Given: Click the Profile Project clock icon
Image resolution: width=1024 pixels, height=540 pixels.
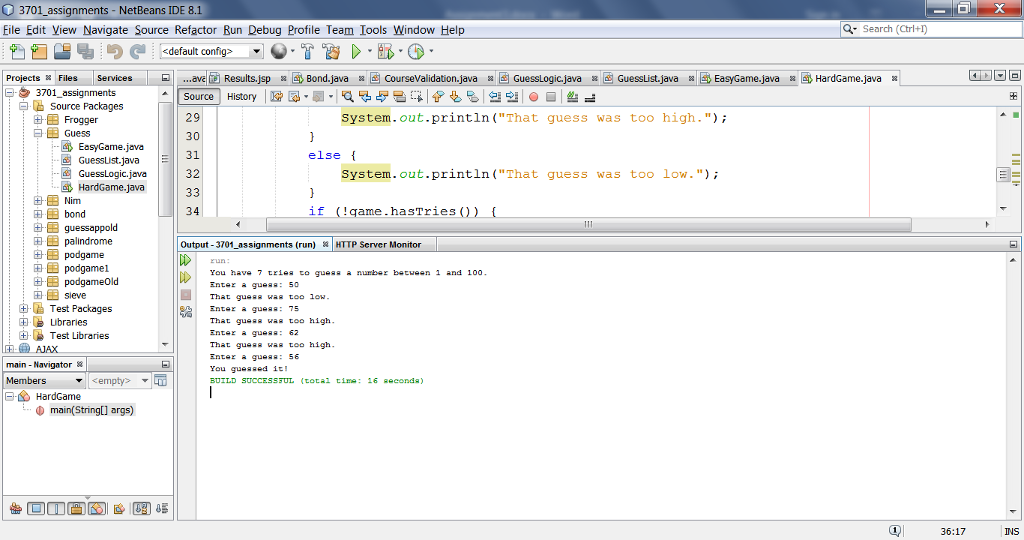Looking at the screenshot, I should (x=416, y=52).
